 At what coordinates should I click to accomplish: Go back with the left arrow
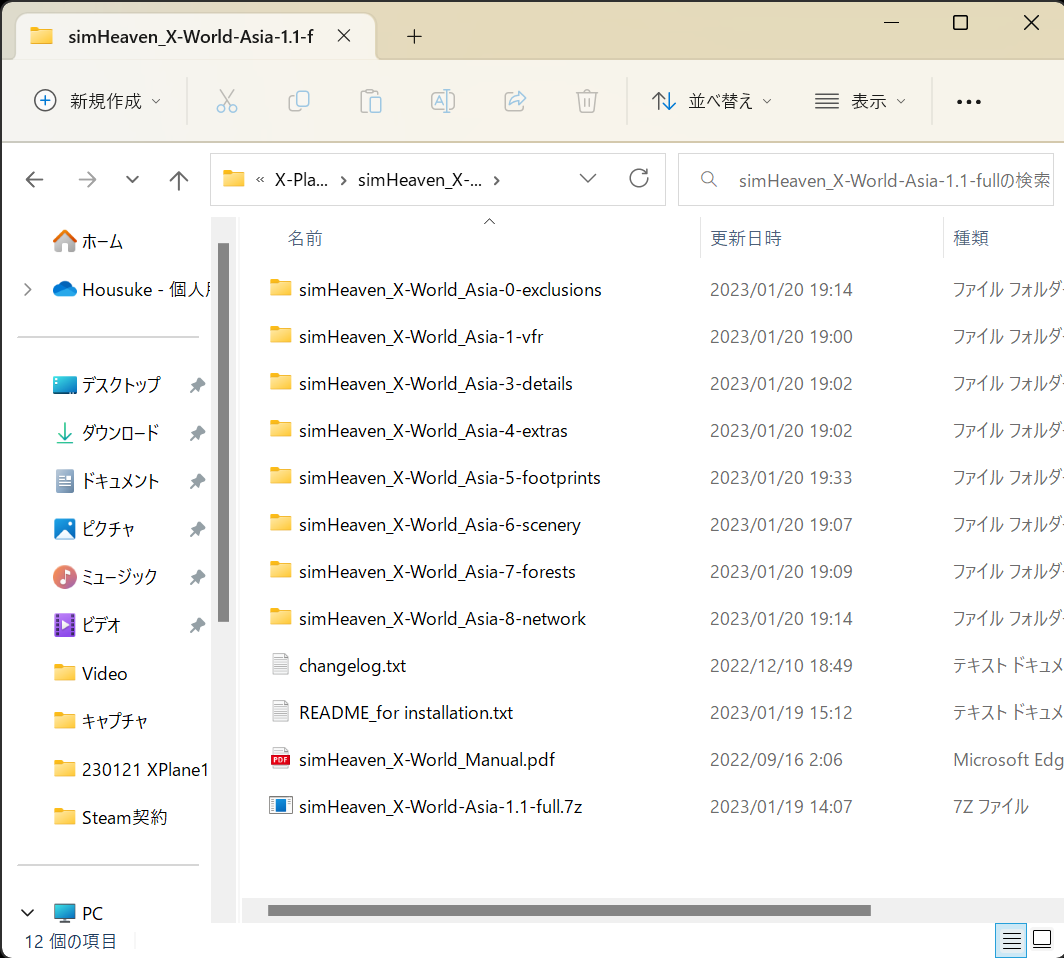pos(34,180)
